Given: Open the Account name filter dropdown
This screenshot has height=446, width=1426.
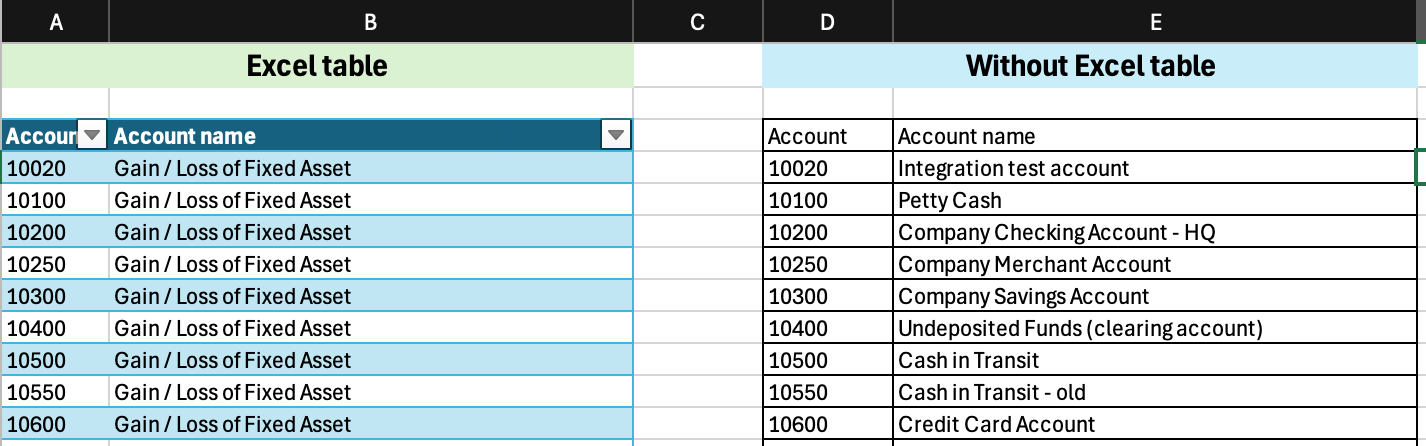Looking at the screenshot, I should (616, 135).
